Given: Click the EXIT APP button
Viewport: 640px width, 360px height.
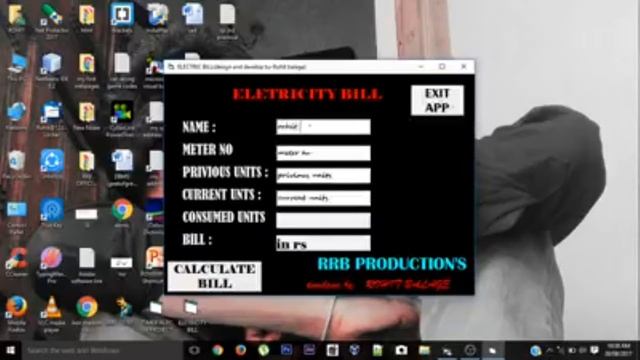Looking at the screenshot, I should click(x=437, y=100).
